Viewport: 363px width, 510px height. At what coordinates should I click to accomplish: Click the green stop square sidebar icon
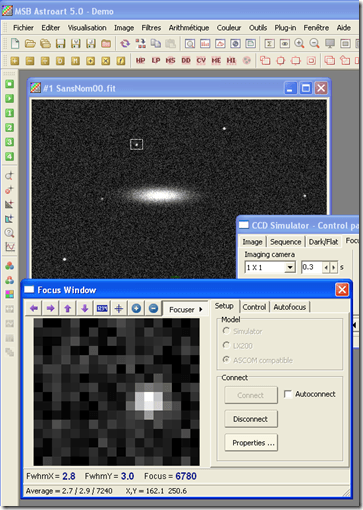9,84
